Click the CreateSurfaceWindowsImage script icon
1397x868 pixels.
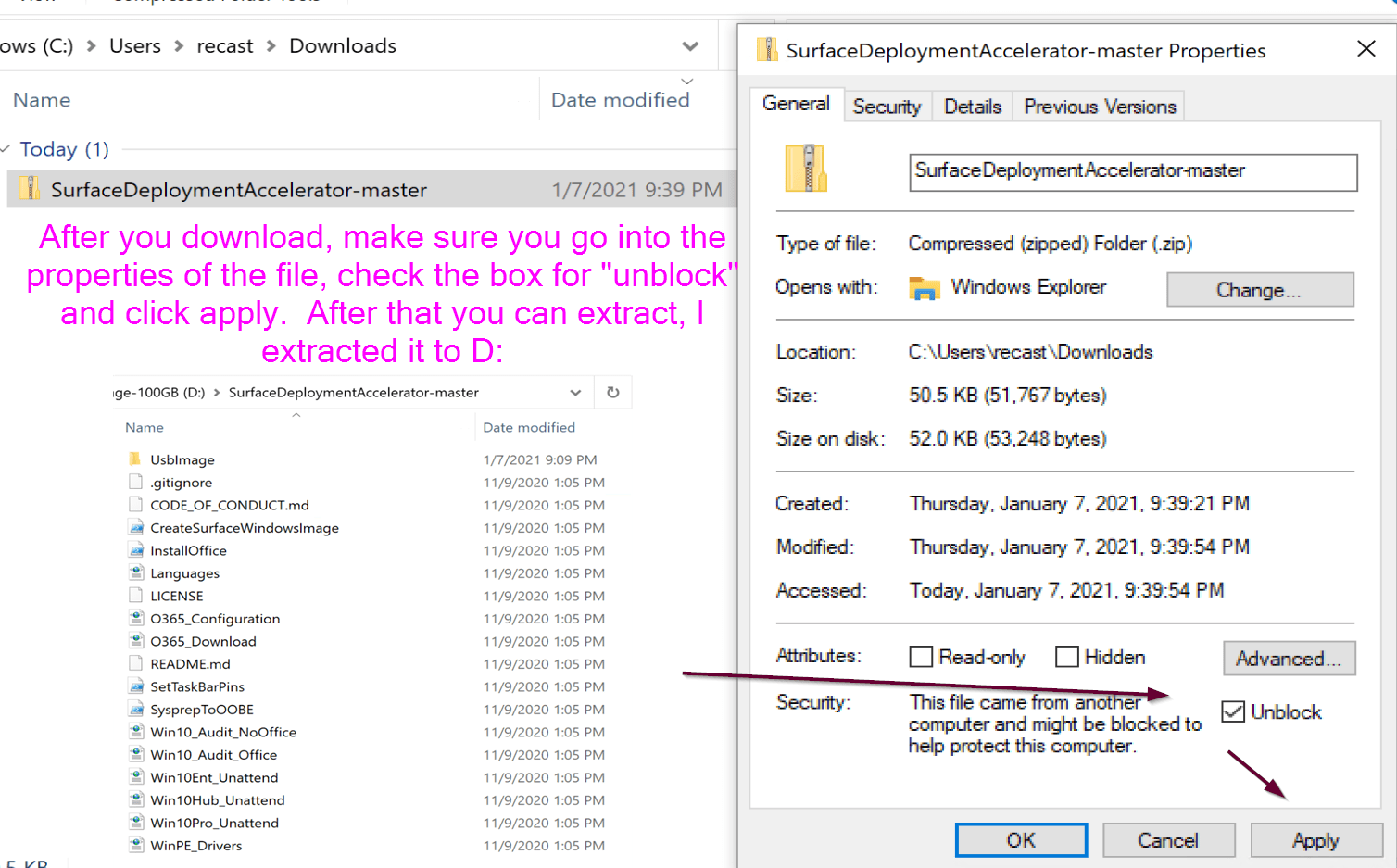(136, 528)
